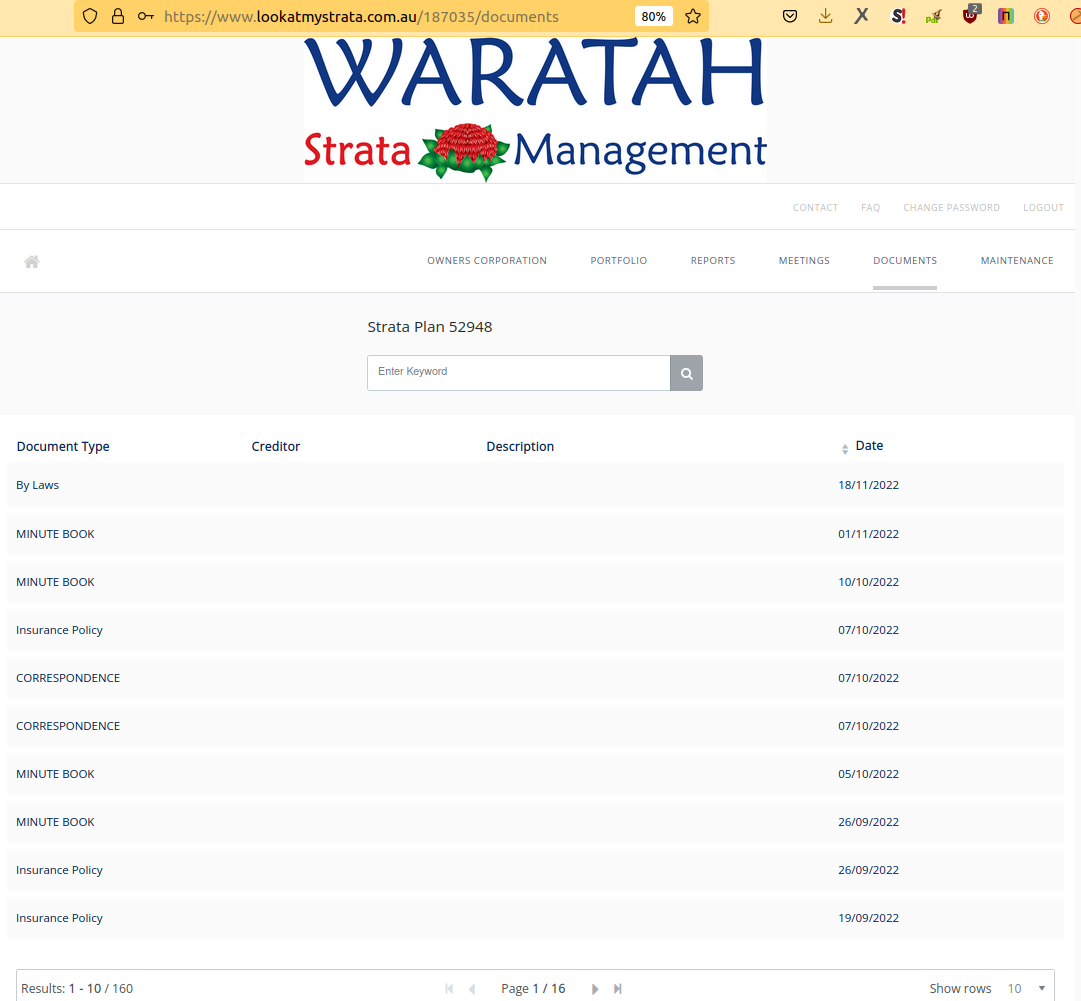Open MINUTE BOOK dated 10/10/2022
This screenshot has height=1001, width=1081.
535,582
